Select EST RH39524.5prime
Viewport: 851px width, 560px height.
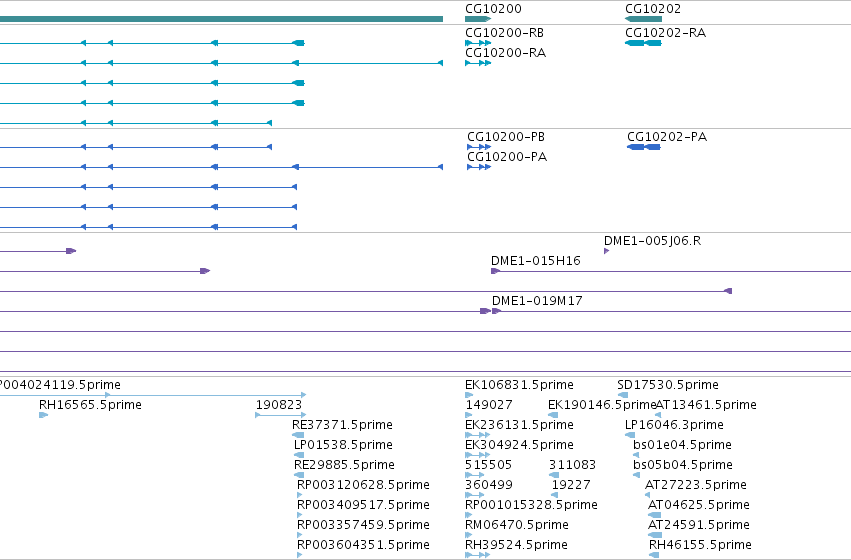click(x=516, y=545)
